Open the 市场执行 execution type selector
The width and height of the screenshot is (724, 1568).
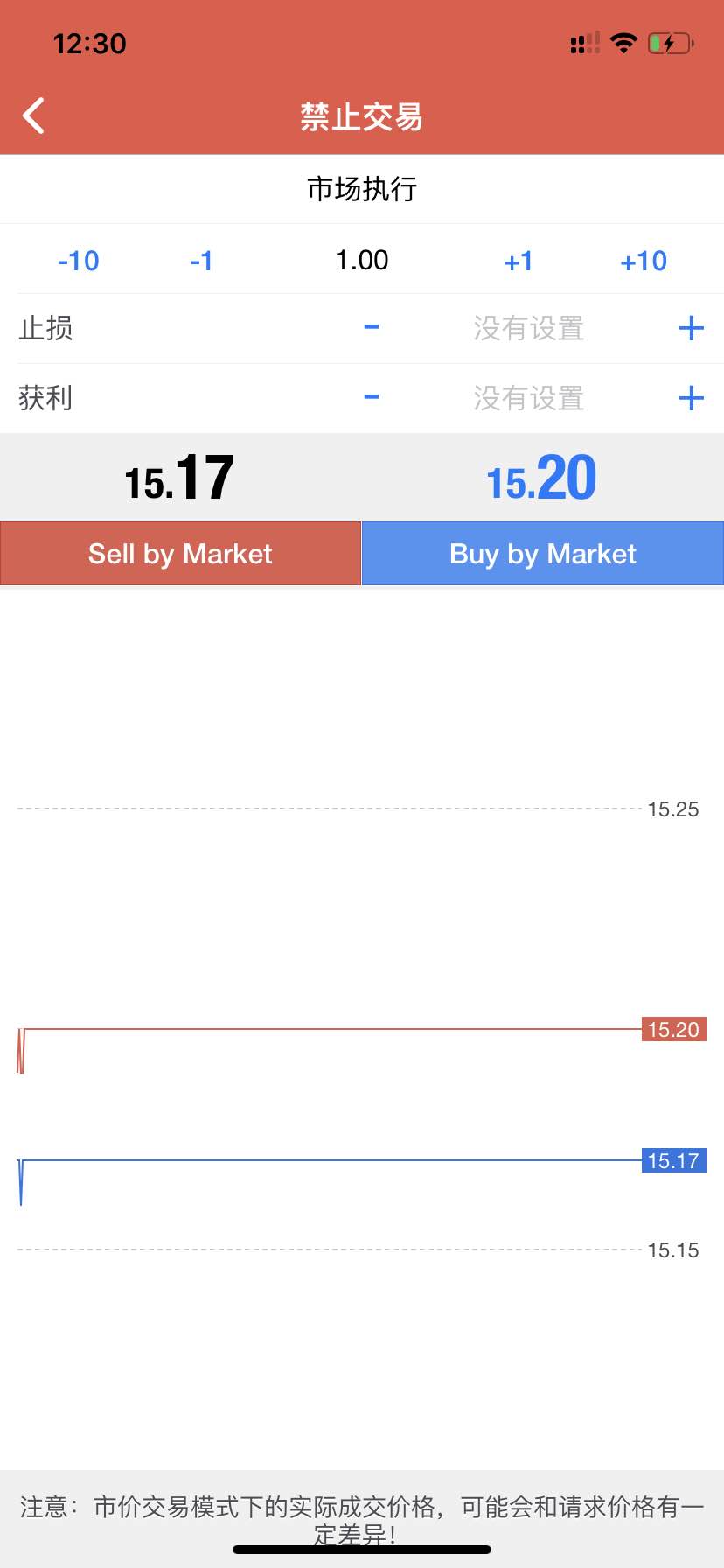click(x=362, y=189)
